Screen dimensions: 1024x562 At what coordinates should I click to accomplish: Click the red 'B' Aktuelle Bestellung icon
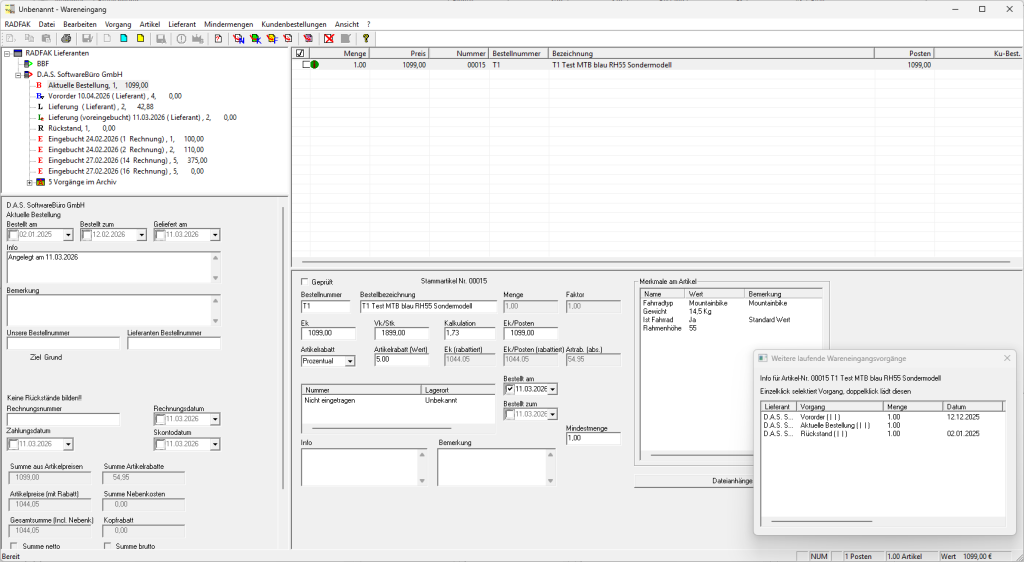tap(39, 85)
